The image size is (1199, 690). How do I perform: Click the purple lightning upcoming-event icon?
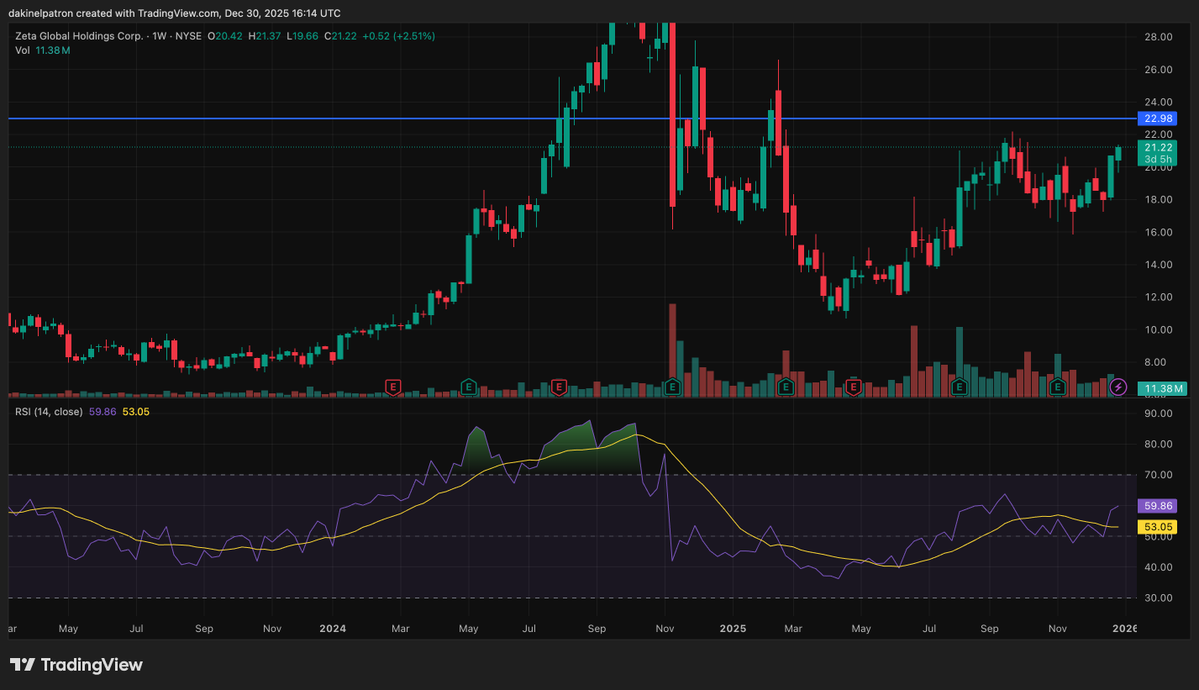tap(1118, 387)
